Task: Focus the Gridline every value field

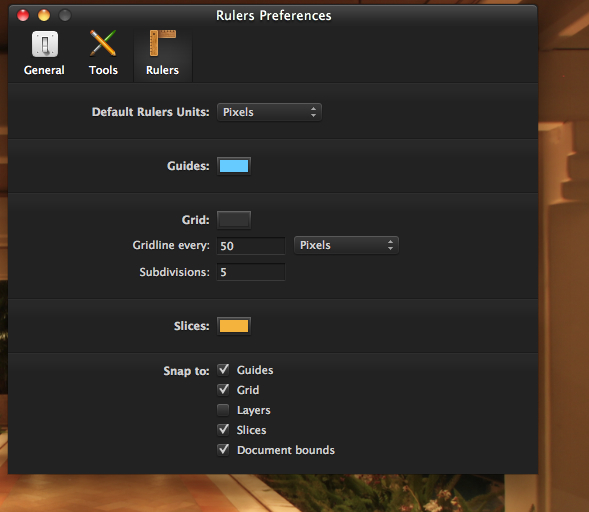Action: coord(251,246)
